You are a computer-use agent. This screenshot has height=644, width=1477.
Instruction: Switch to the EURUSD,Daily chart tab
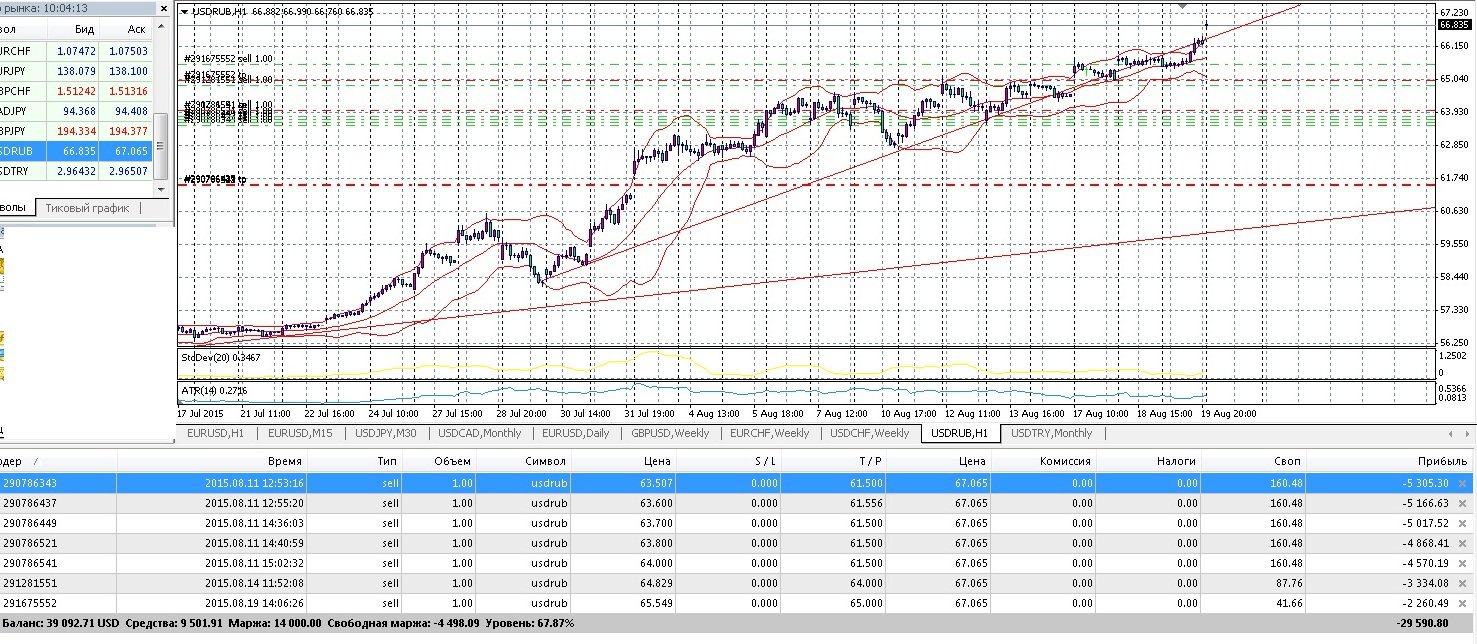pos(575,433)
